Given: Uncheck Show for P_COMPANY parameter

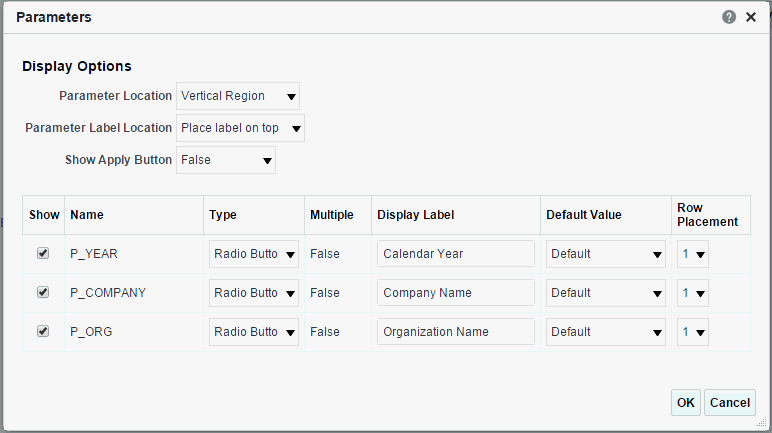Looking at the screenshot, I should point(43,292).
